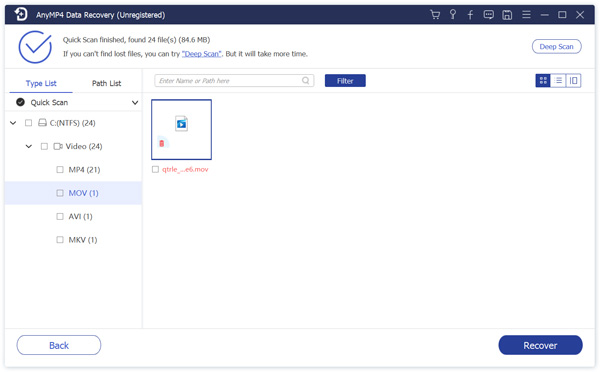Click the AnyMP4 app logo icon

(21, 14)
